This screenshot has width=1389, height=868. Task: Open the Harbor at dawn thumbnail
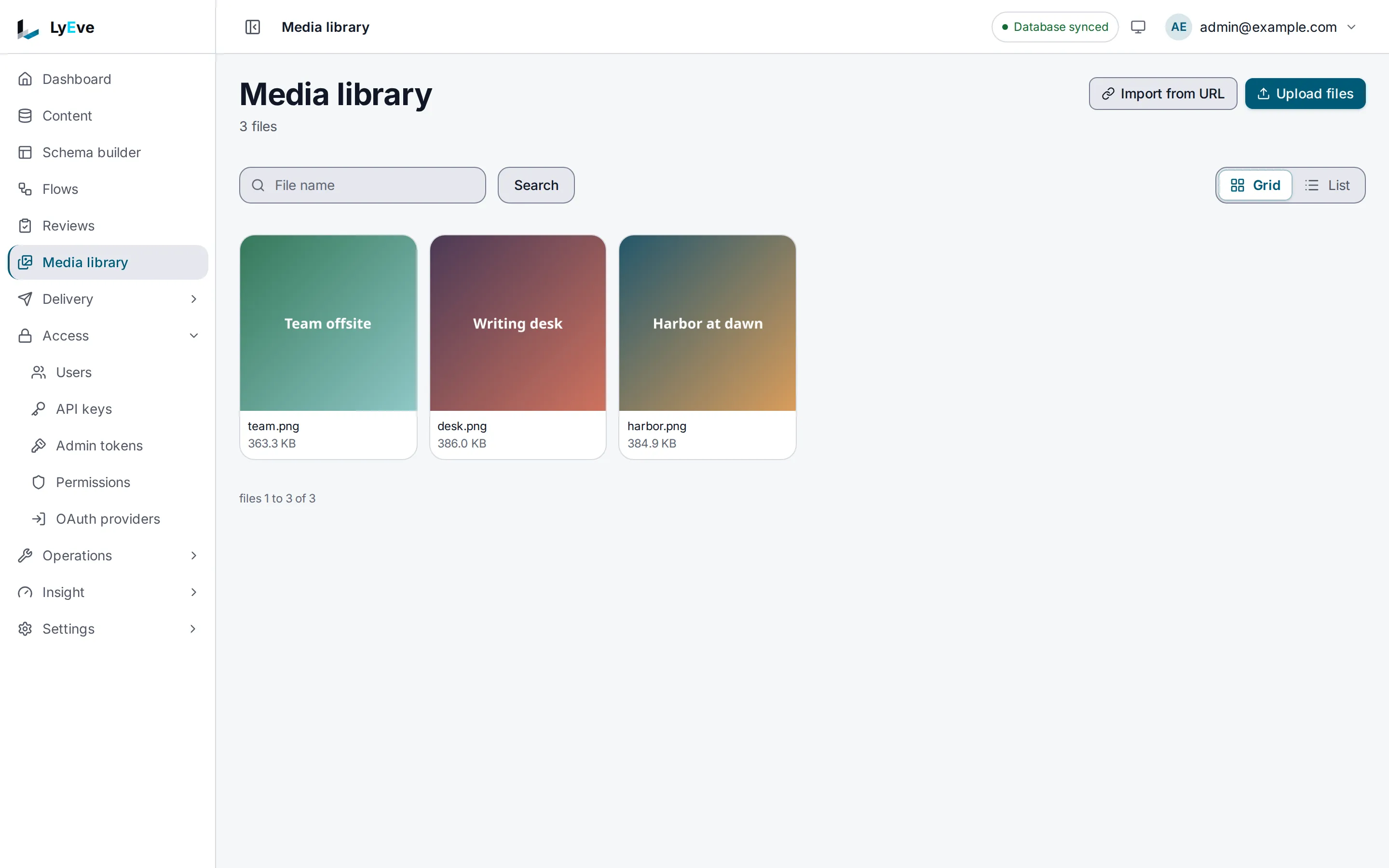708,323
